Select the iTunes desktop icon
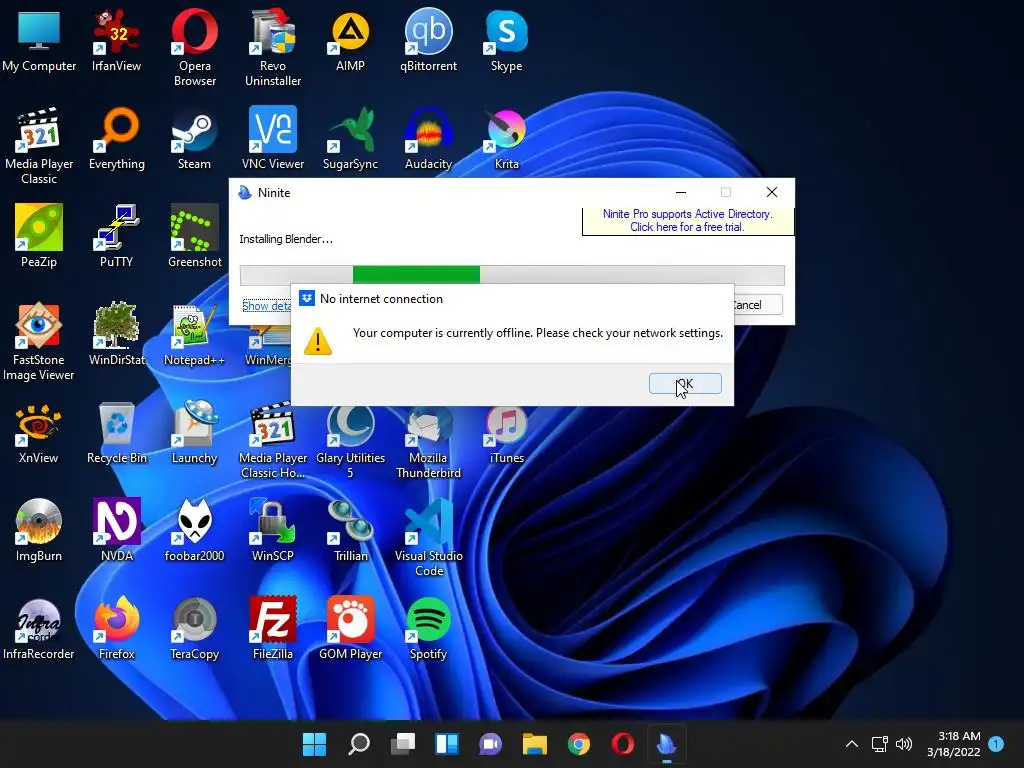 coord(507,436)
